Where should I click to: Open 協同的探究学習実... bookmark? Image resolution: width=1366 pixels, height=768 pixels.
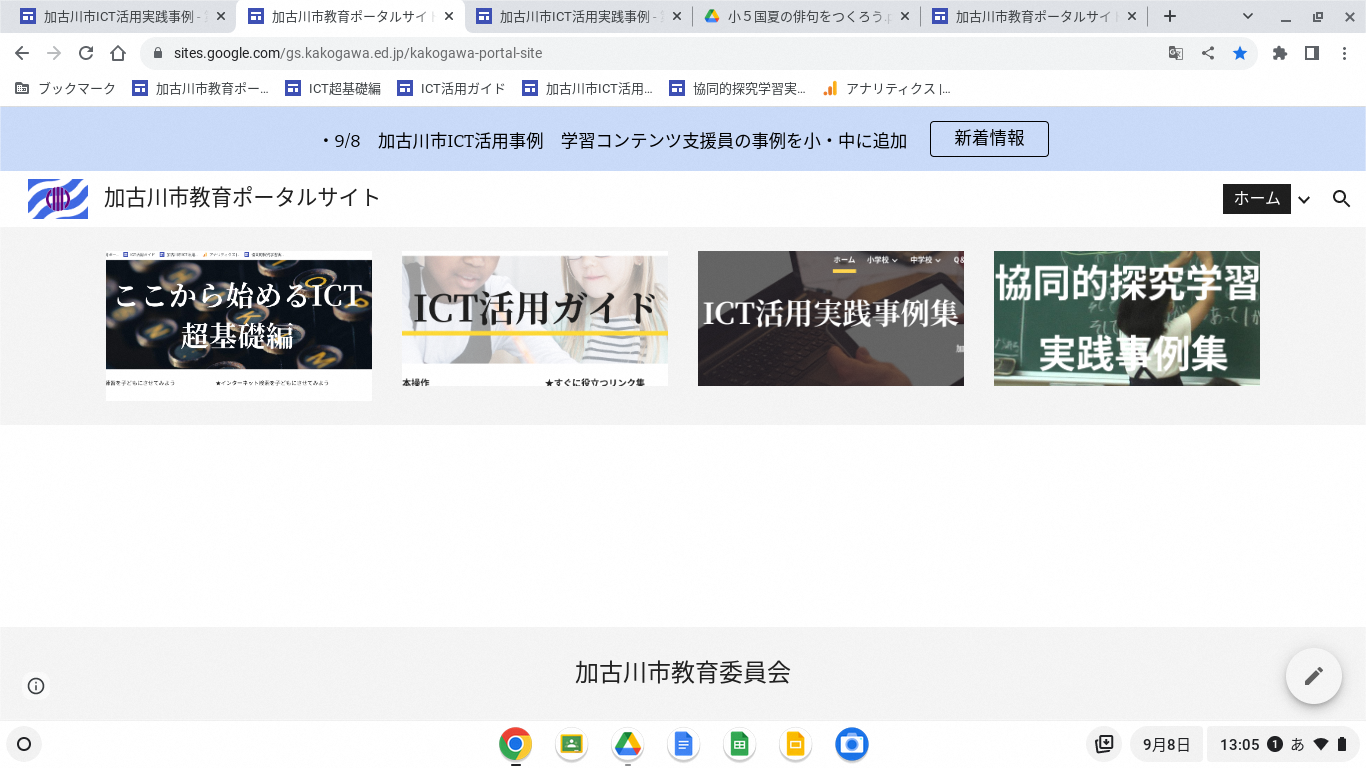(737, 88)
